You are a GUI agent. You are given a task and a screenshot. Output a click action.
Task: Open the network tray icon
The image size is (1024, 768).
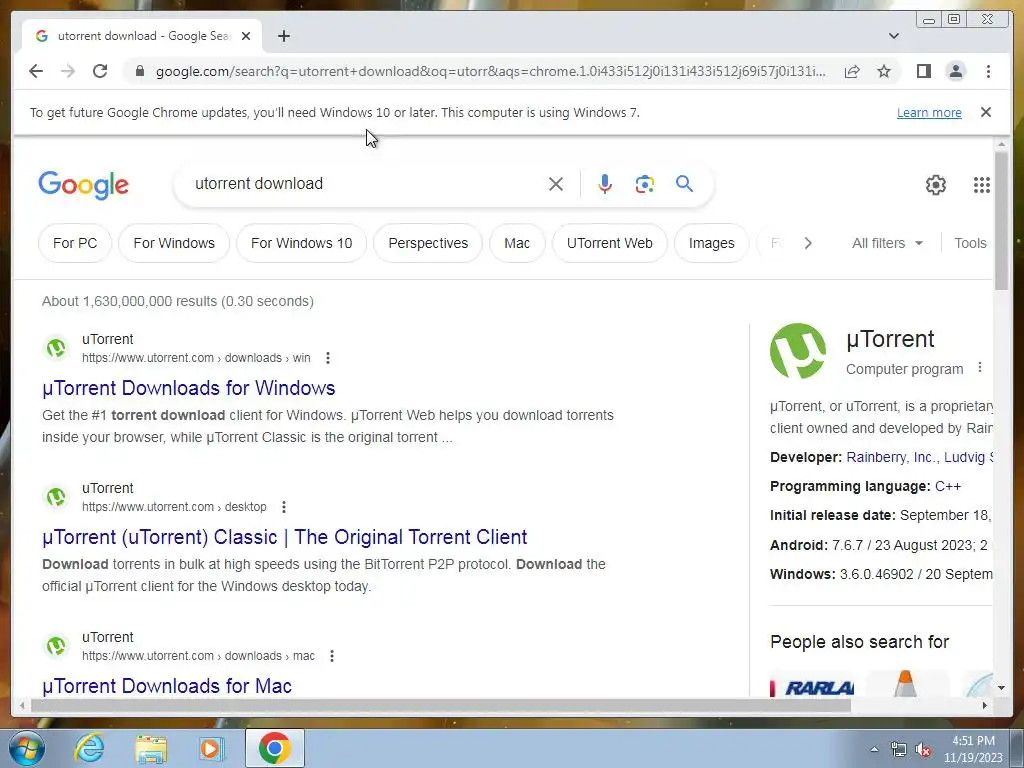(899, 749)
